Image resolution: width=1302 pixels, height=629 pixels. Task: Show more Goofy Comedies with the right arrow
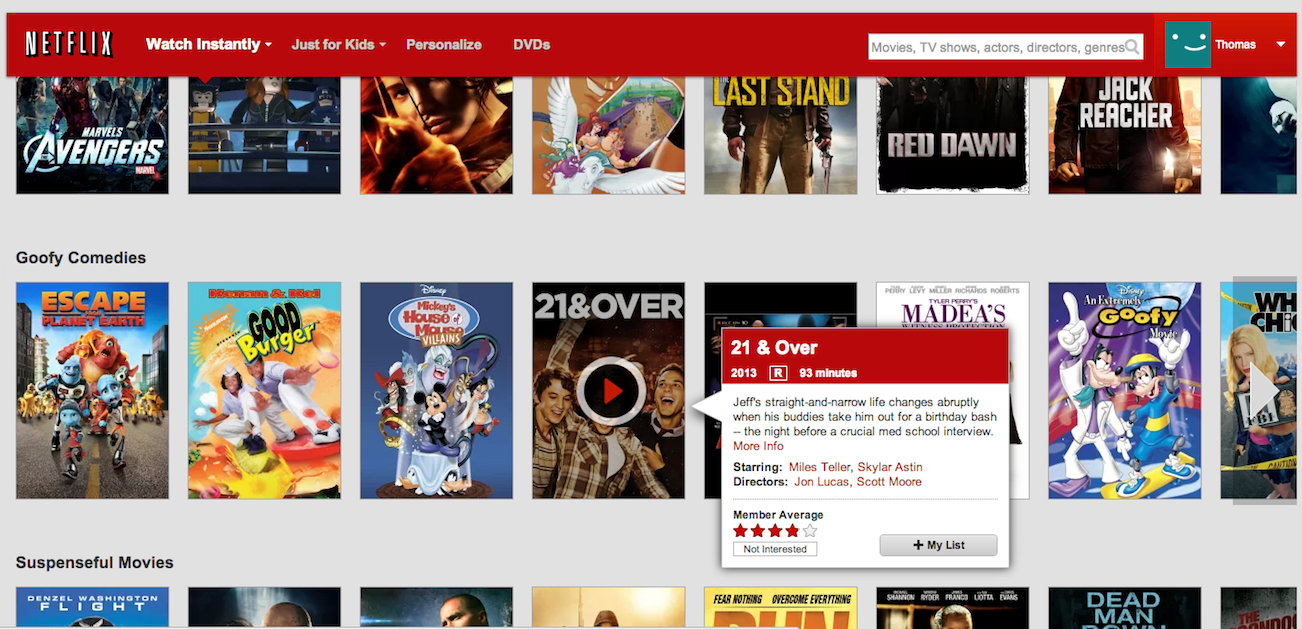[1263, 390]
